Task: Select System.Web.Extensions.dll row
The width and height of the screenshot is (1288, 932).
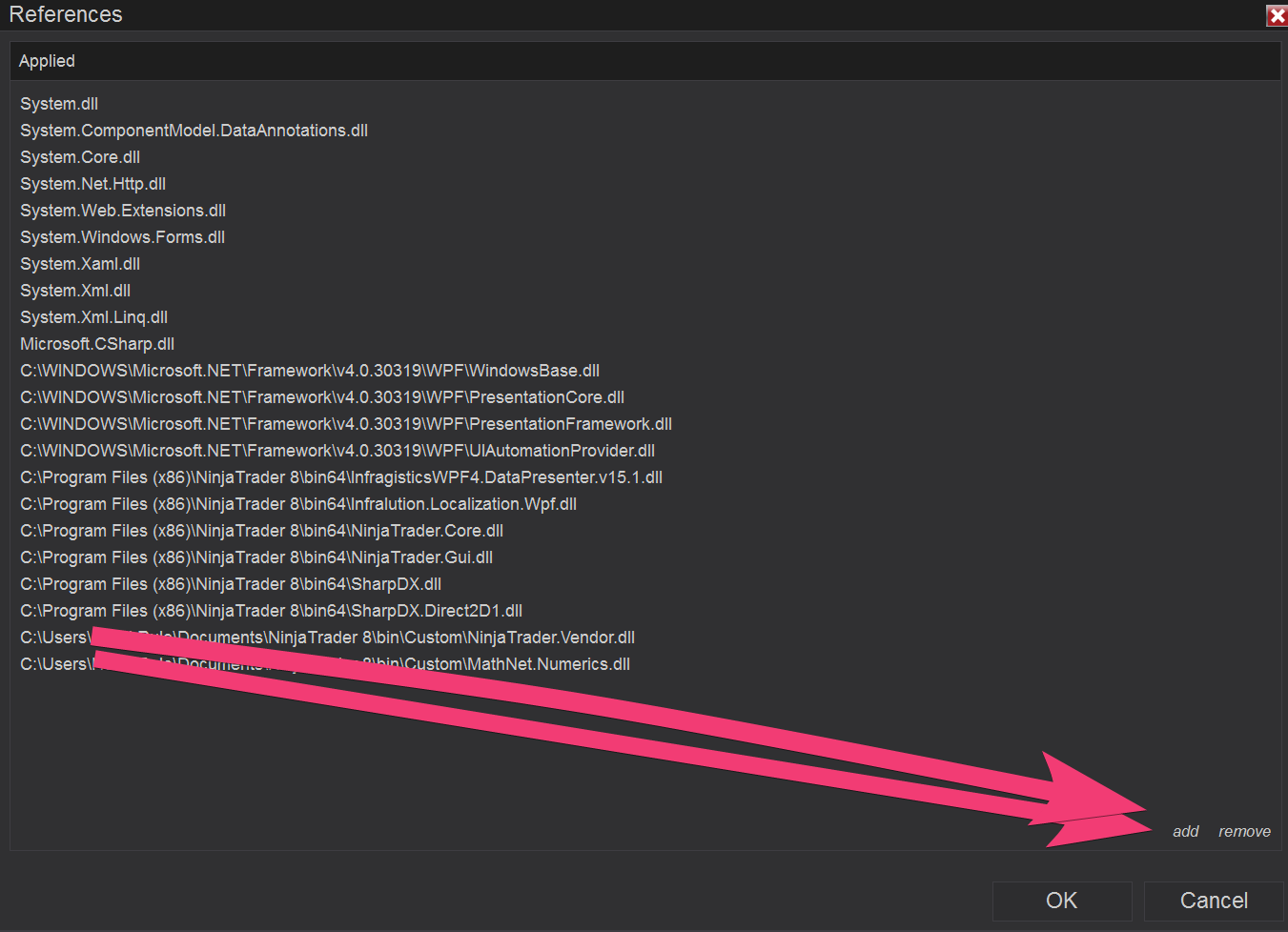Action: (x=123, y=211)
